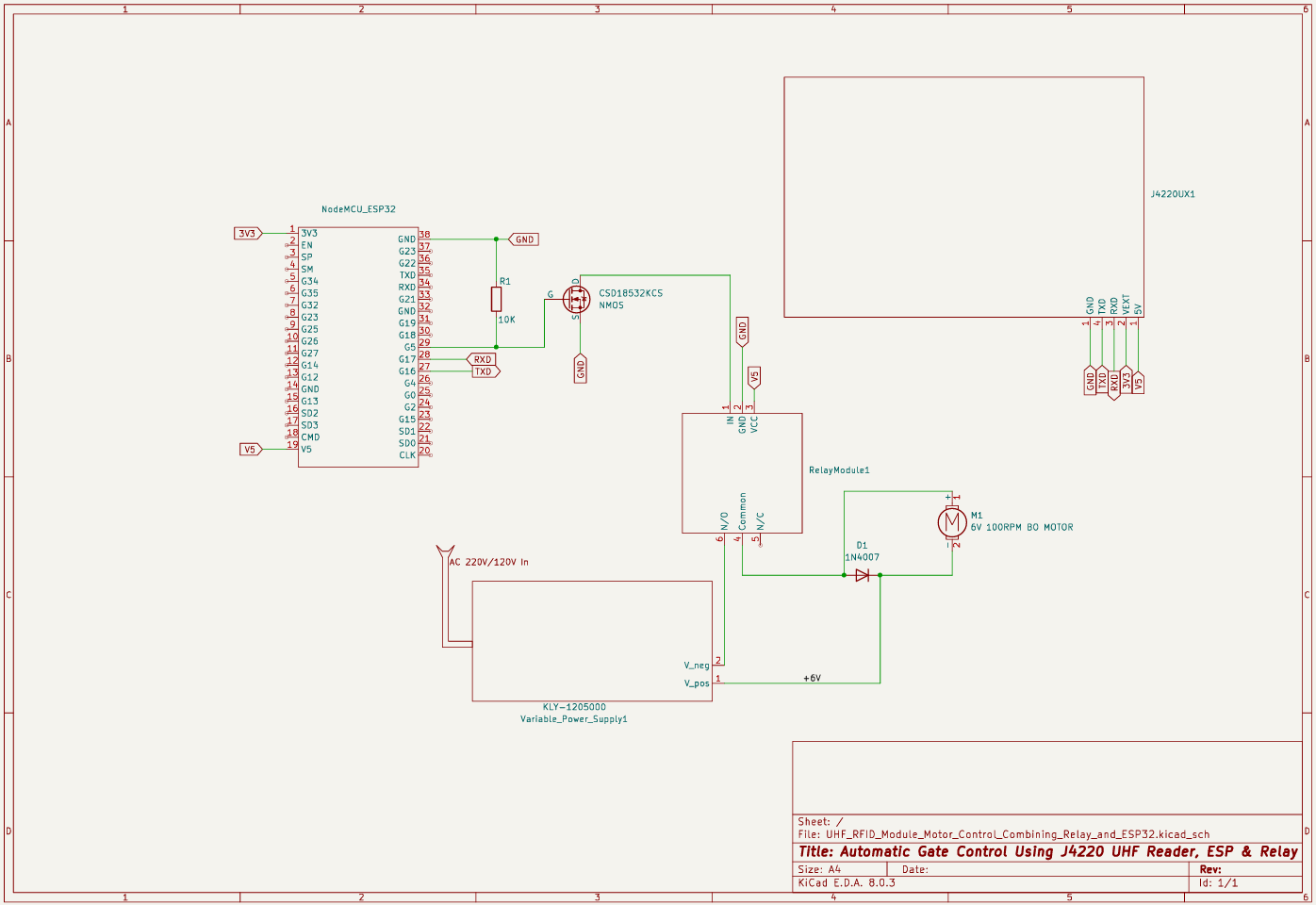Click junction dot at diode anode

pos(845,575)
